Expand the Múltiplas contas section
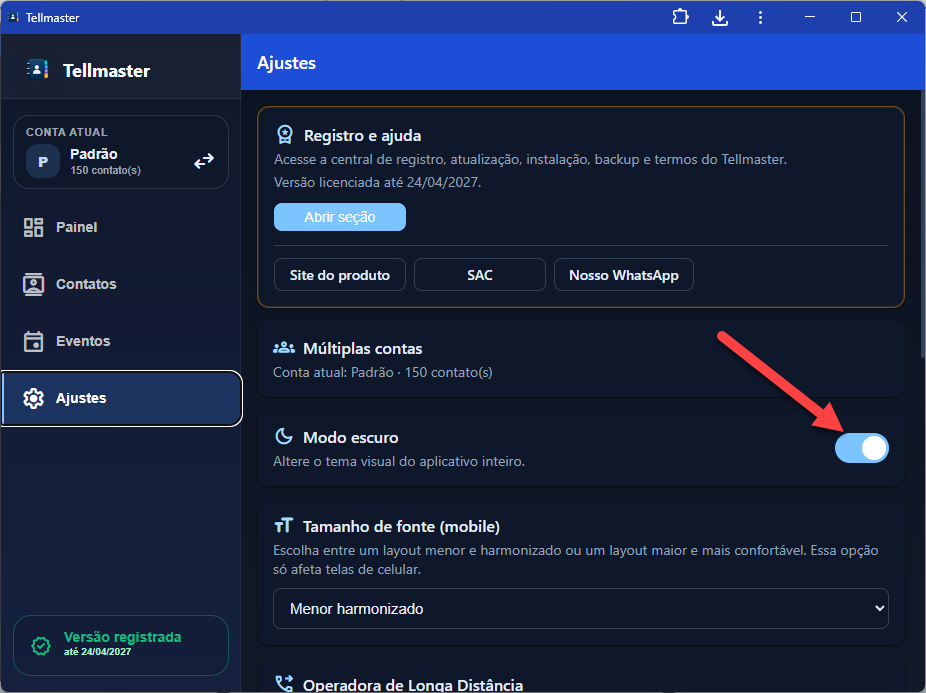 (580, 359)
